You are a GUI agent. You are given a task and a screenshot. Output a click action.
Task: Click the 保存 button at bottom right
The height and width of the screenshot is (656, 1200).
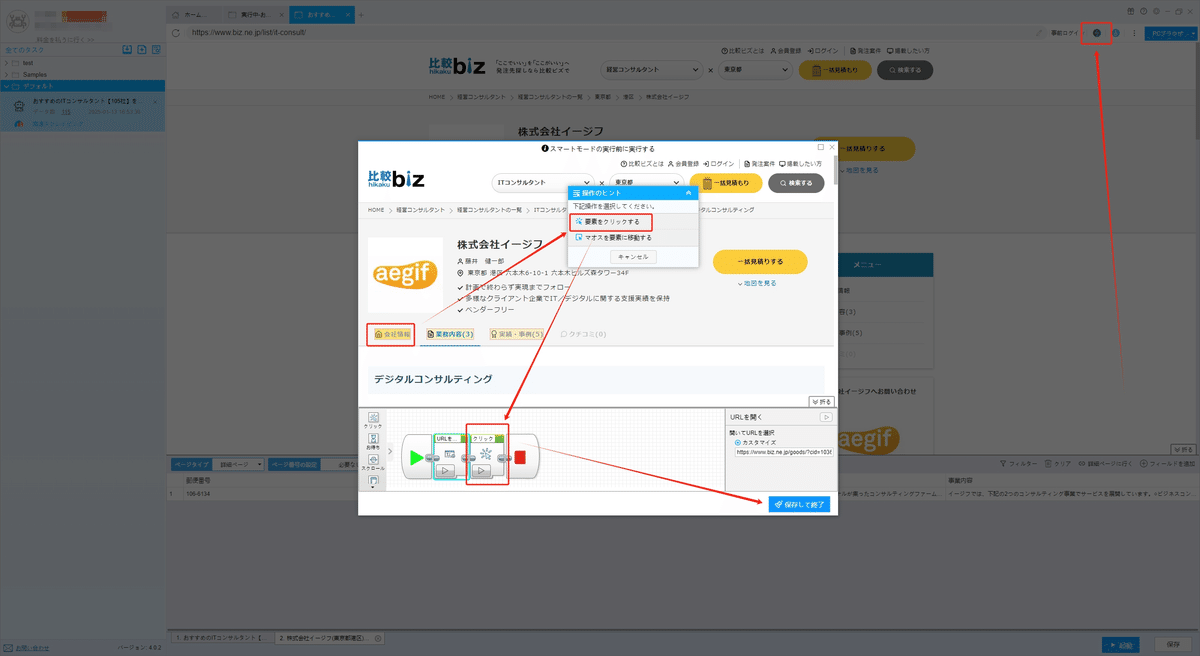[1174, 644]
